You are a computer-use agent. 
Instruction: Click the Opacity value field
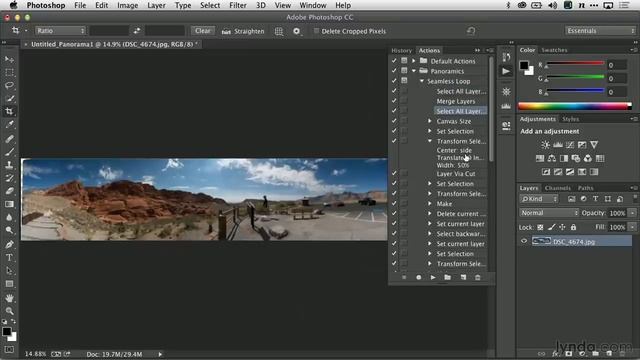pos(617,213)
